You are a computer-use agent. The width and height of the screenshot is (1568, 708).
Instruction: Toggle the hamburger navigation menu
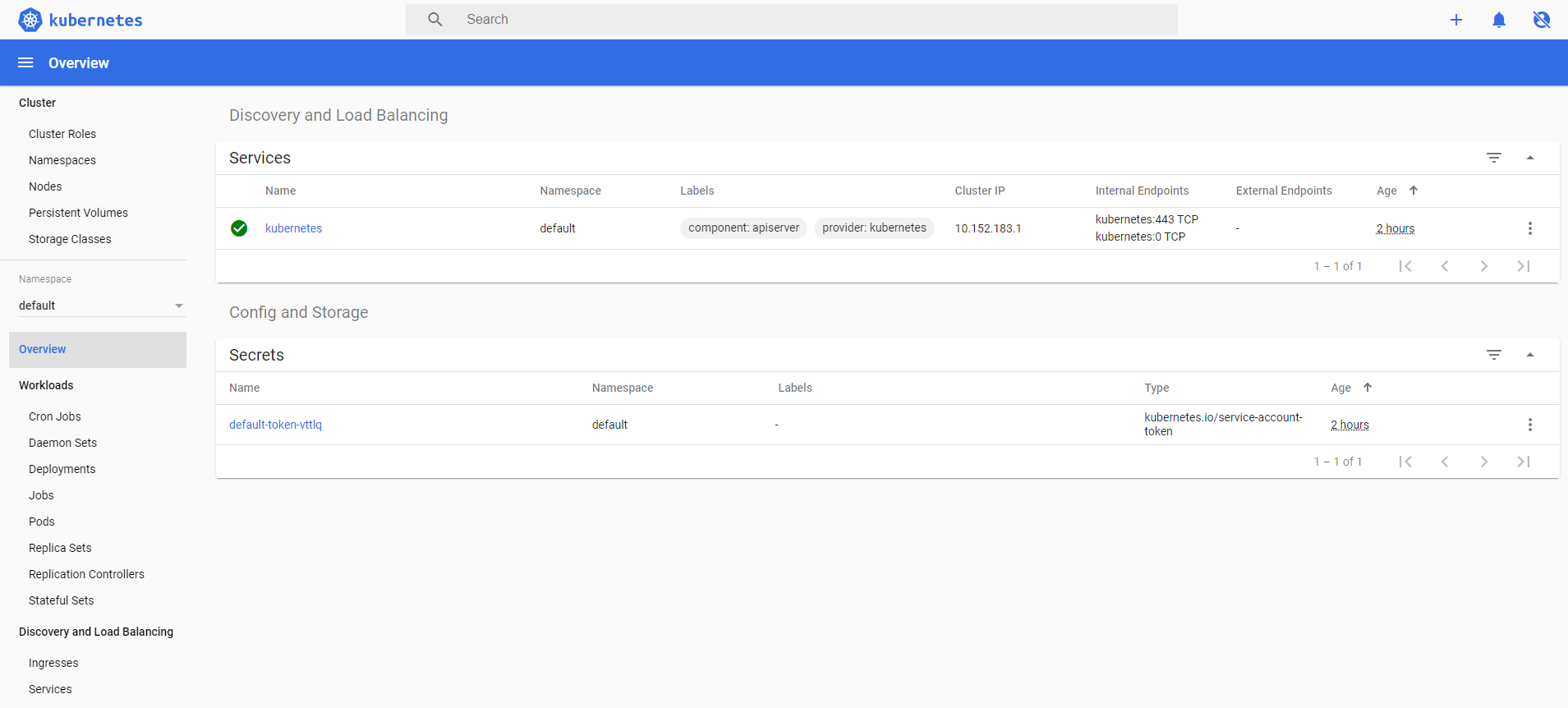click(25, 62)
